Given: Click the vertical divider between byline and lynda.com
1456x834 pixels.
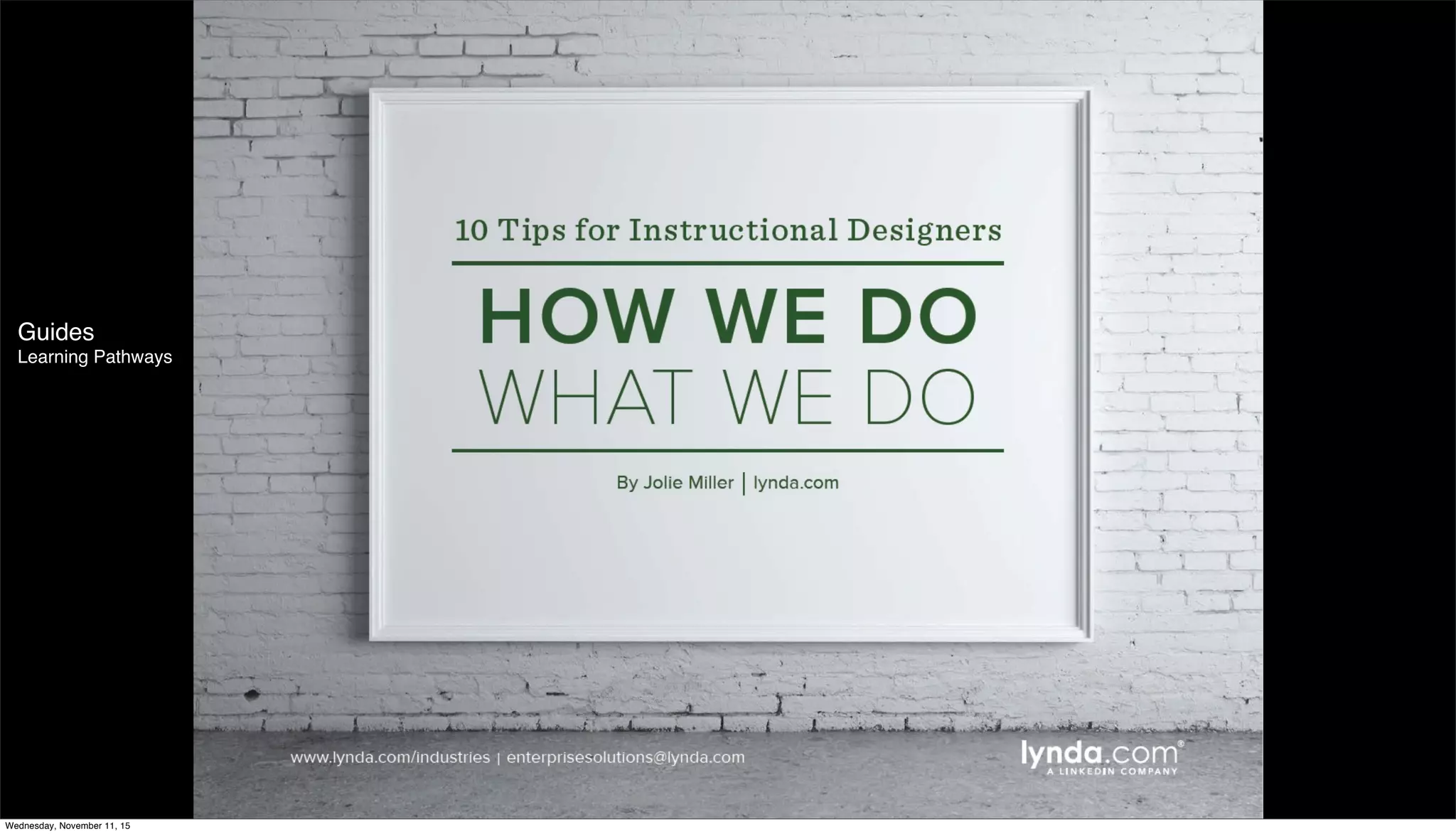Looking at the screenshot, I should point(744,483).
